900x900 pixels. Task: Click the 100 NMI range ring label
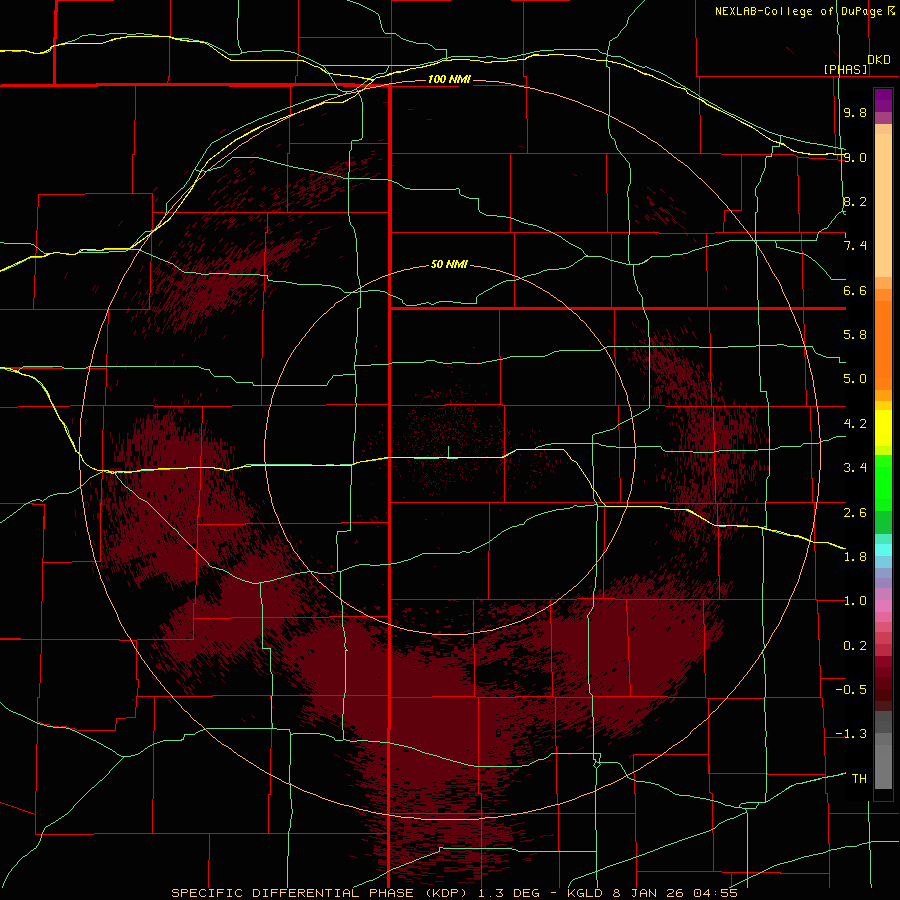(x=449, y=79)
